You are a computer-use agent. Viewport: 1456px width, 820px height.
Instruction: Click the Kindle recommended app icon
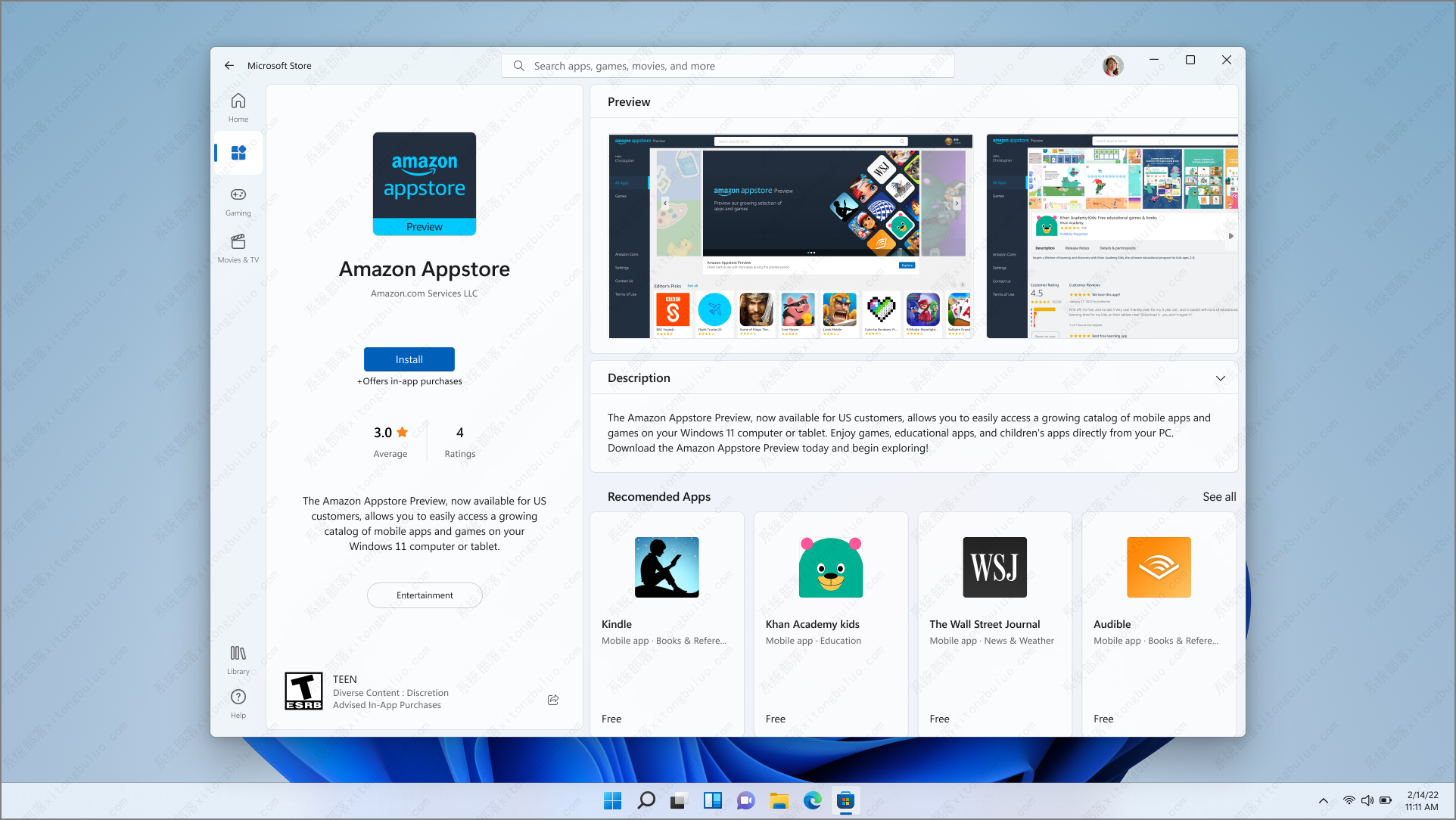(666, 567)
